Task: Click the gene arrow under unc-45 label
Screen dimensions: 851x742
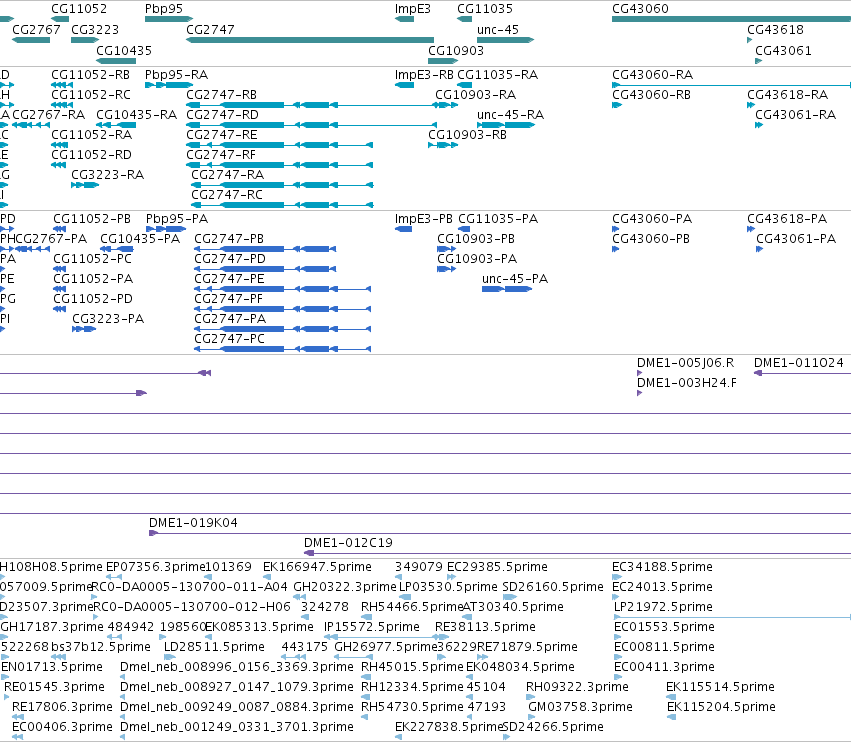Action: pyautogui.click(x=506, y=40)
